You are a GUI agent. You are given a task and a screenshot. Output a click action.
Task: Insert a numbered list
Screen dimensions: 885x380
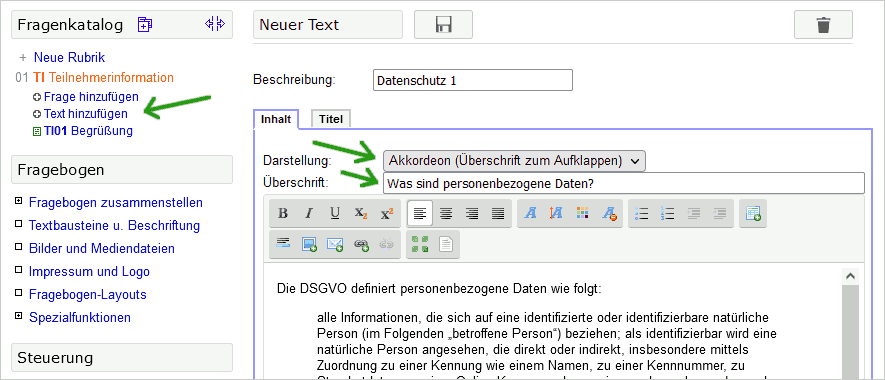coord(667,213)
